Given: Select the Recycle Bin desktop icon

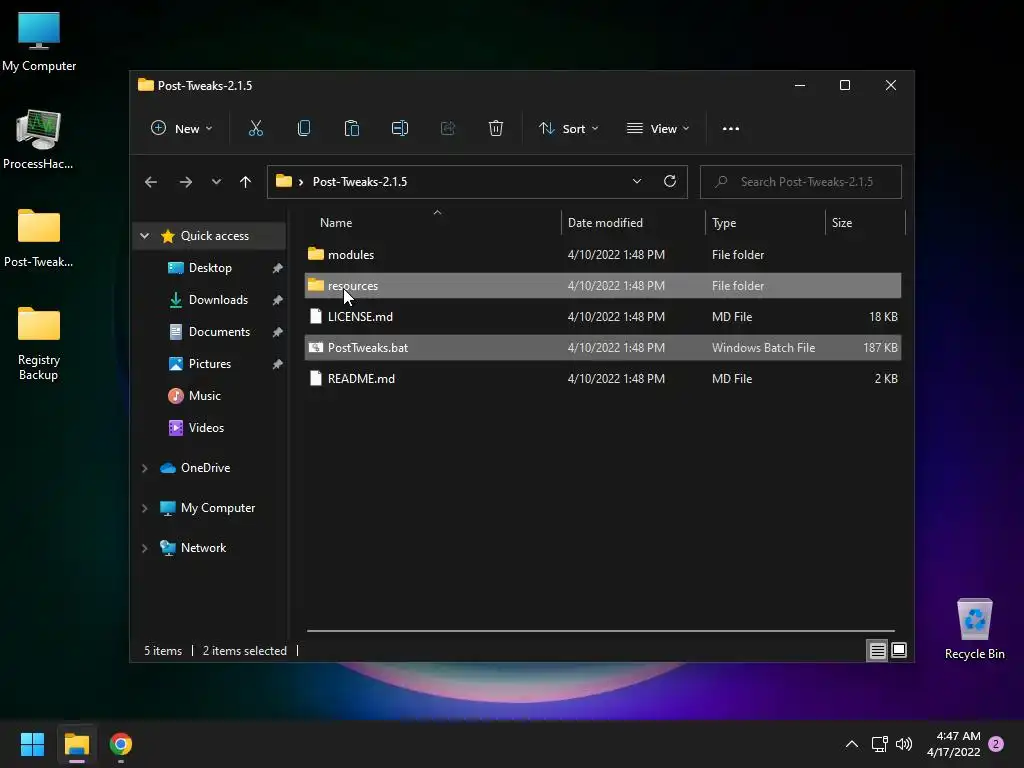Looking at the screenshot, I should click(974, 629).
